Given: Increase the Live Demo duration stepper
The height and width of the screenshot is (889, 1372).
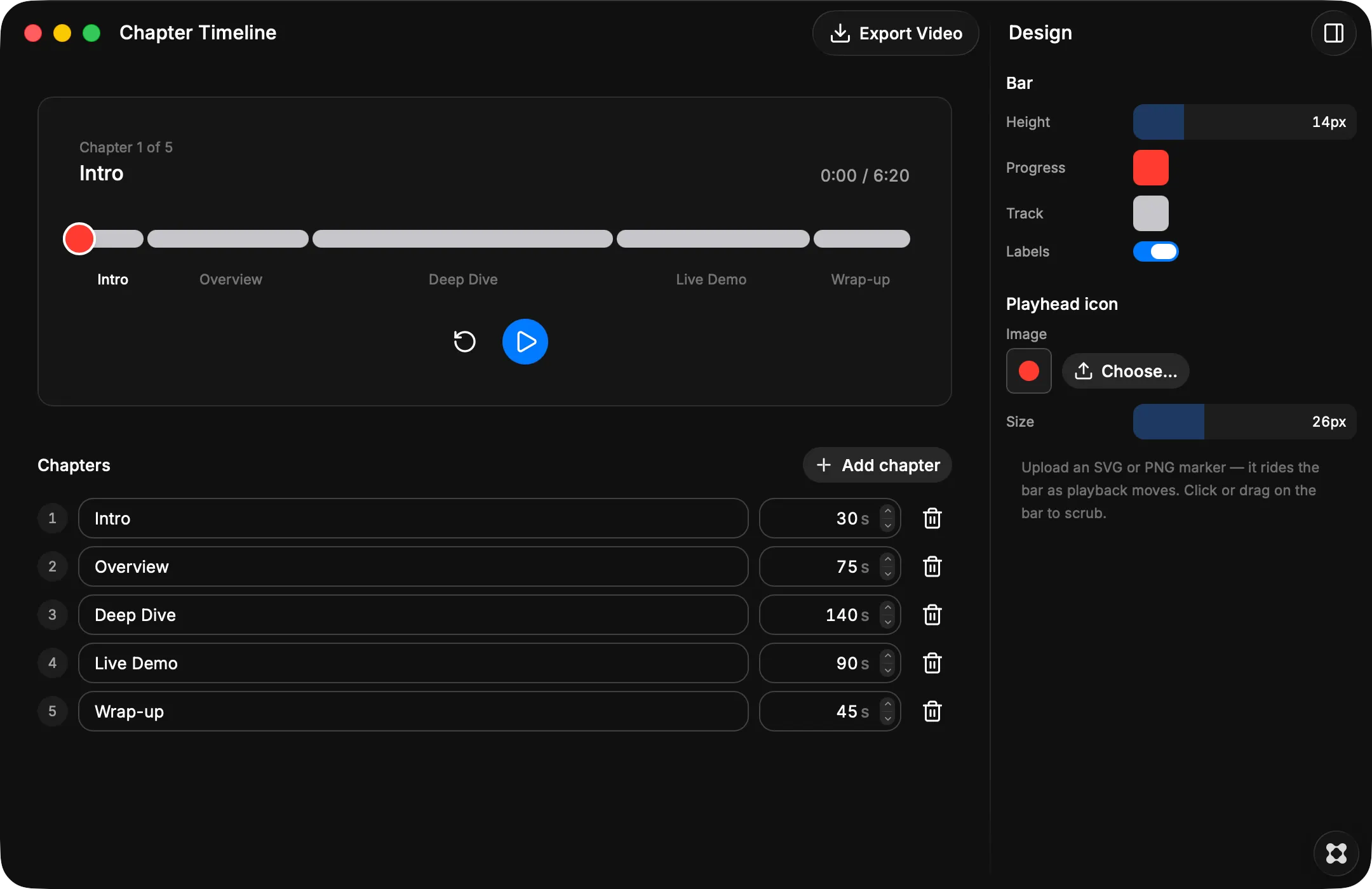Looking at the screenshot, I should pyautogui.click(x=888, y=655).
